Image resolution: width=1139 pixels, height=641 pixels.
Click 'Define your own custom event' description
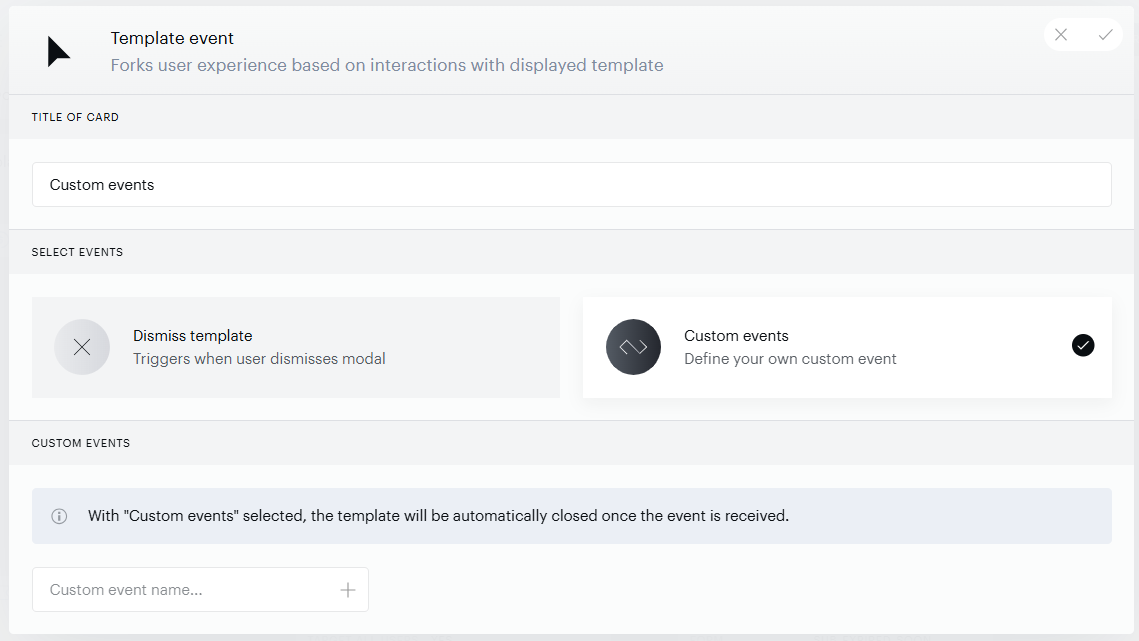click(790, 359)
